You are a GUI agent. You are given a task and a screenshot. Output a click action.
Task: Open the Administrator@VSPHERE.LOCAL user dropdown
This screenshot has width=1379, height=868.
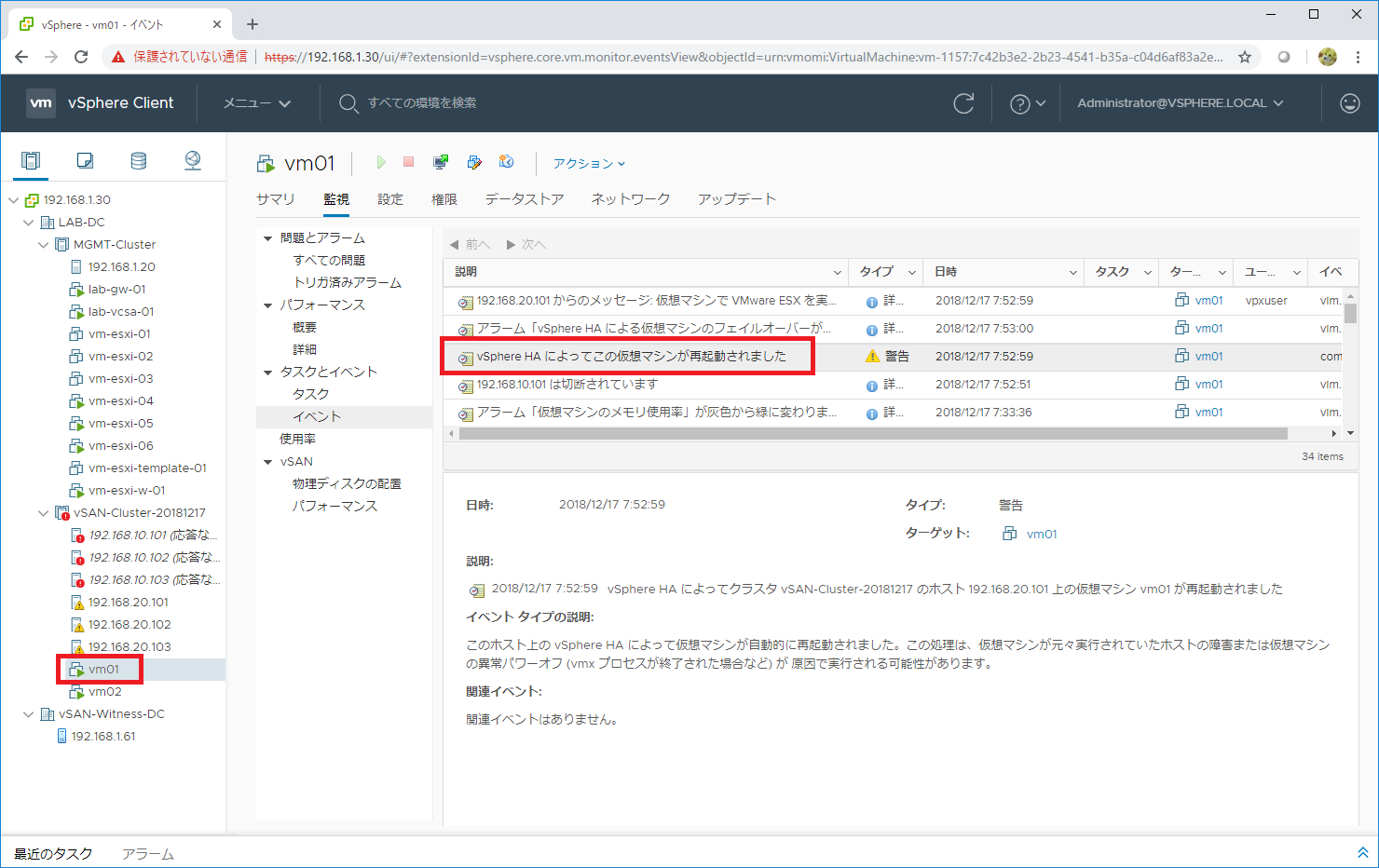point(1181,103)
